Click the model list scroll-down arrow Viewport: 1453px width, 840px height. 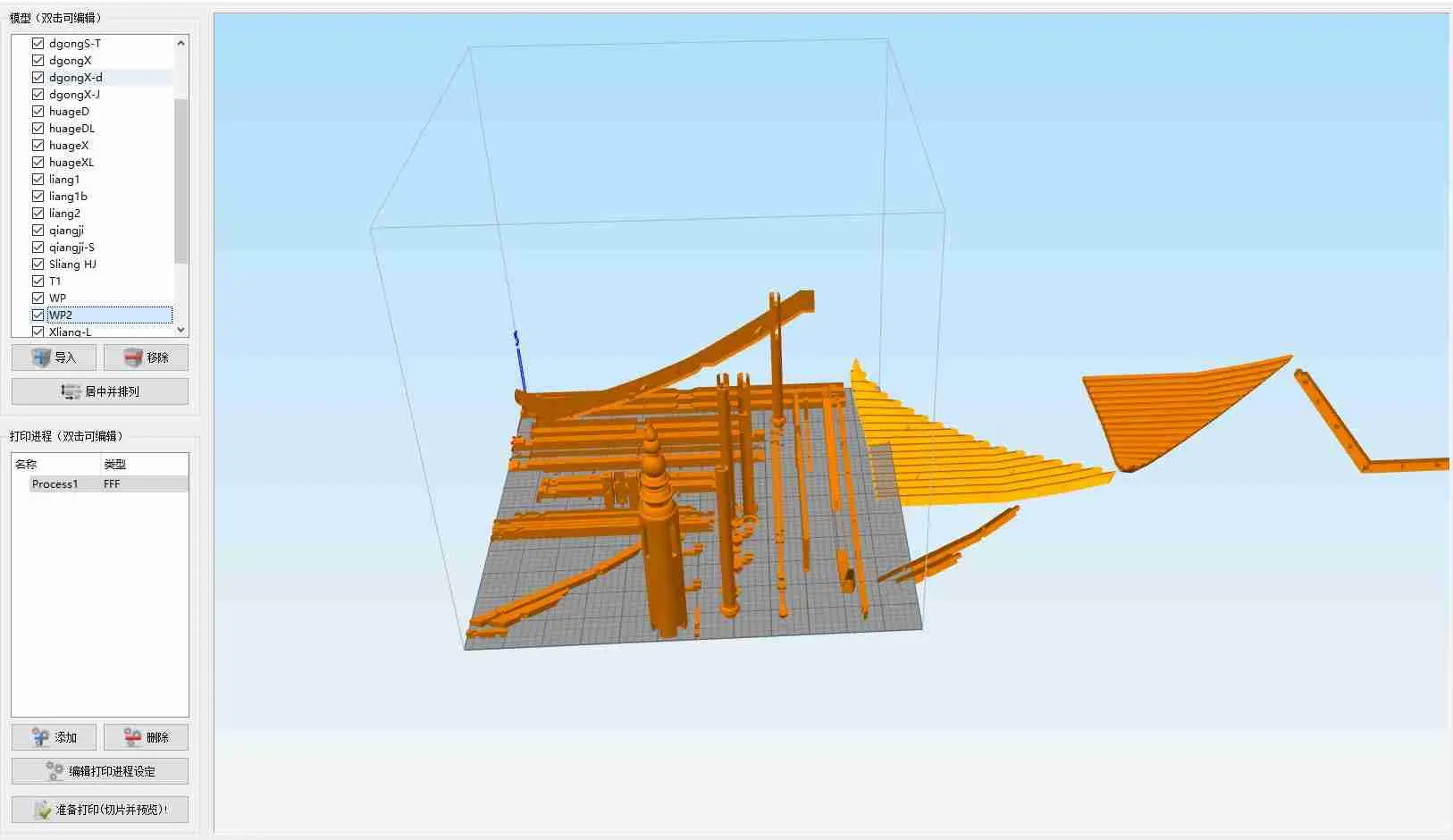181,330
